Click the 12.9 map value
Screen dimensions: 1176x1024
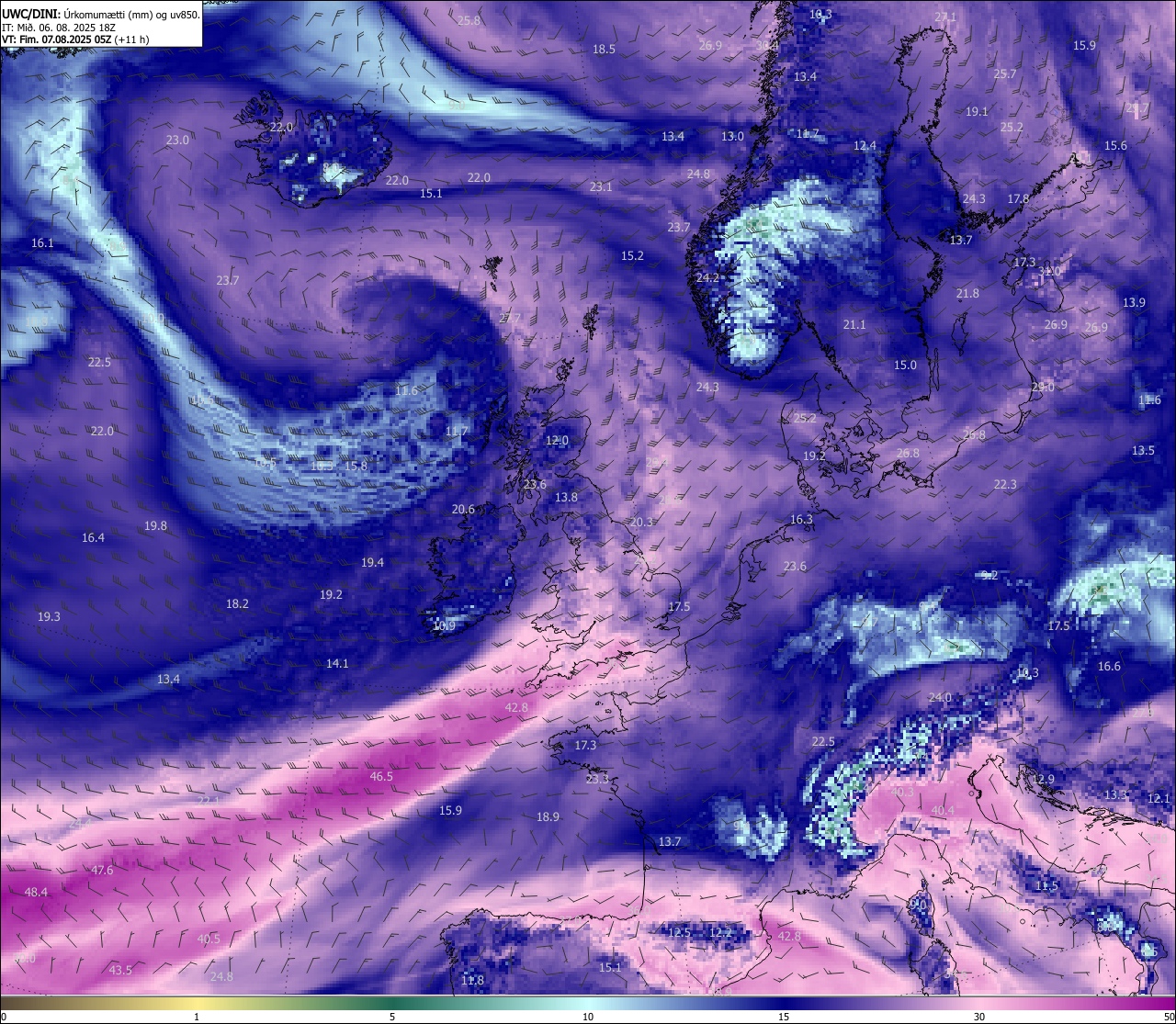pos(1043,779)
